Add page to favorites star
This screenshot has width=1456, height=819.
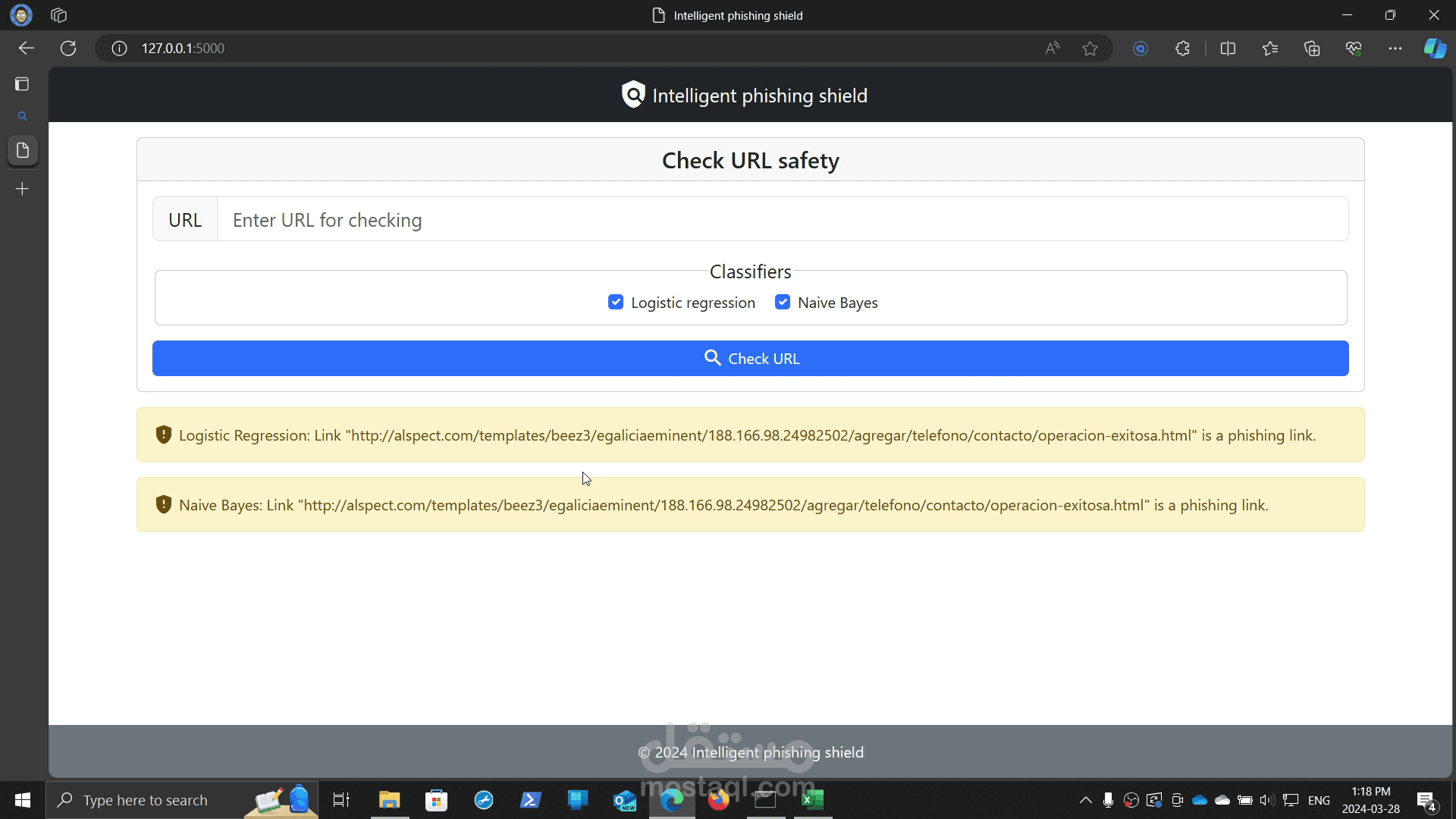pyautogui.click(x=1090, y=49)
